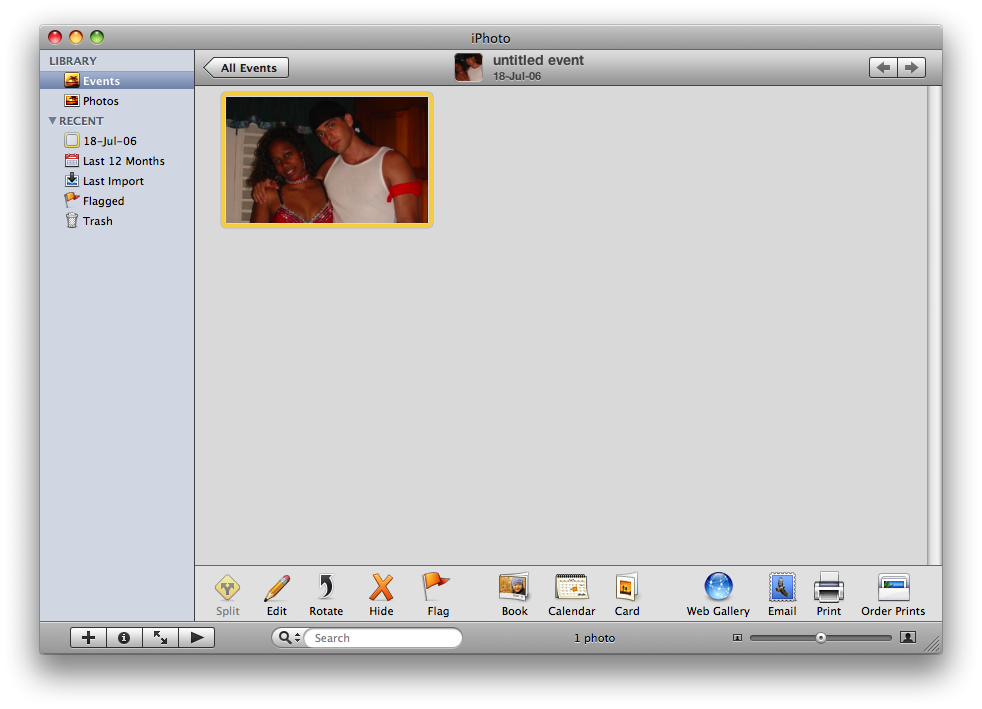Collapse the RECENT section triangle
Image resolution: width=982 pixels, height=709 pixels.
53,121
